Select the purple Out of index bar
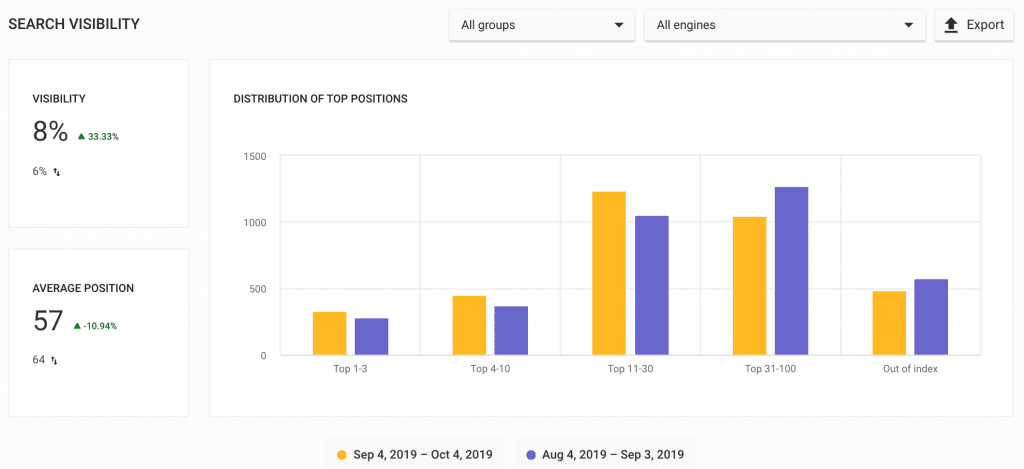This screenshot has width=1024, height=469. click(931, 317)
